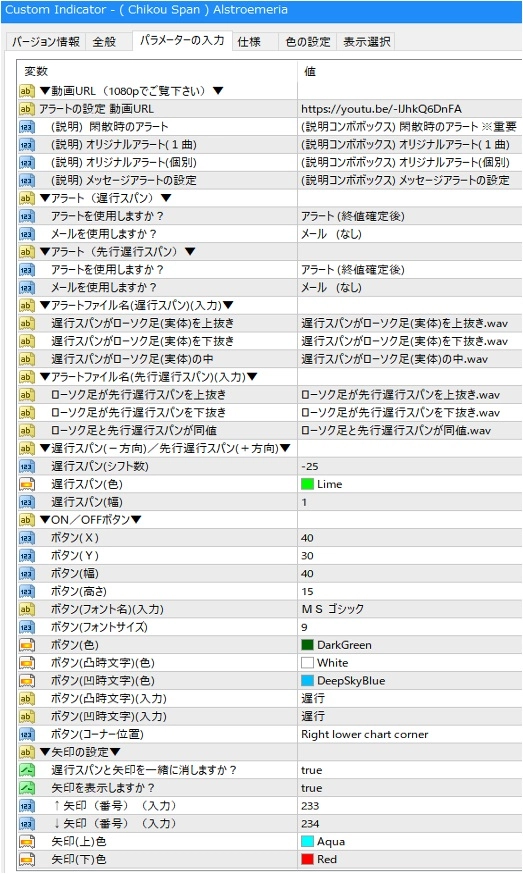Click the integer icon beside 遅行スパン(シフト数)
This screenshot has width=523, height=874.
27,466
